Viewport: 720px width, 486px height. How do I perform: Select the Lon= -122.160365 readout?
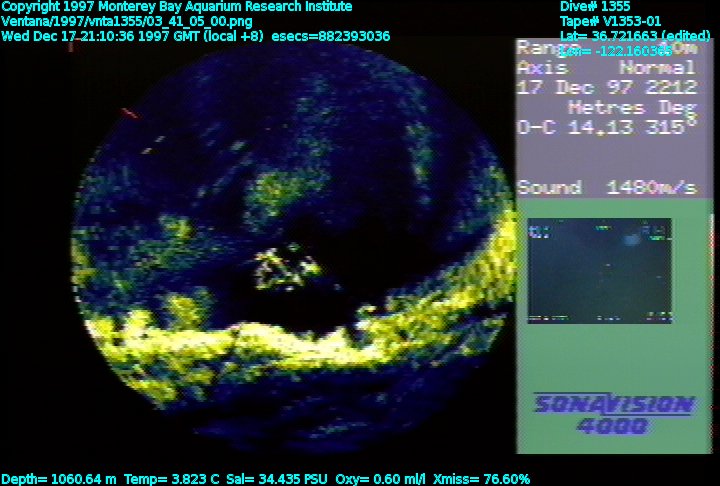pos(616,51)
